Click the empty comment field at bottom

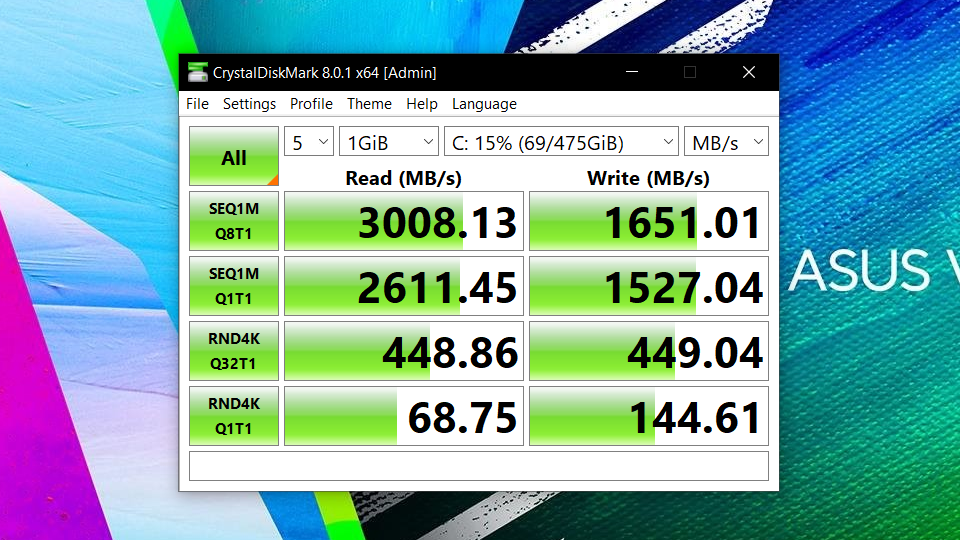coord(479,466)
